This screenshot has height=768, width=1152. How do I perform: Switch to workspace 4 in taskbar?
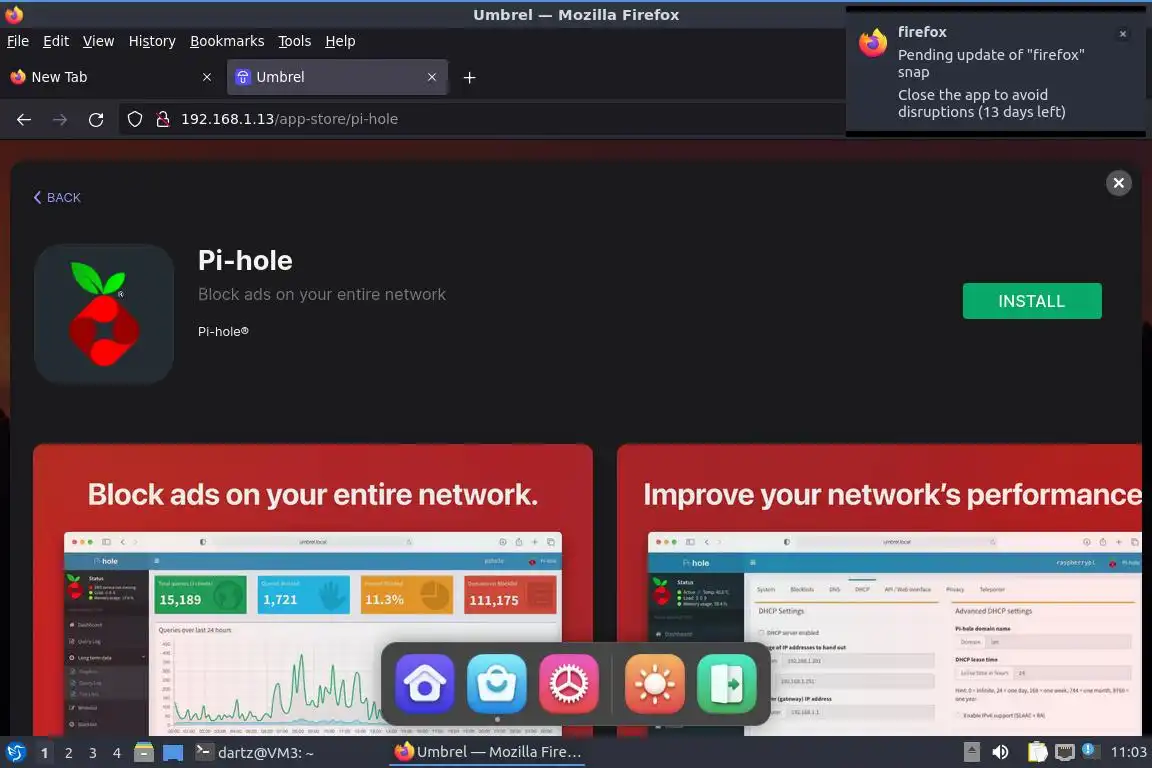[x=117, y=753]
